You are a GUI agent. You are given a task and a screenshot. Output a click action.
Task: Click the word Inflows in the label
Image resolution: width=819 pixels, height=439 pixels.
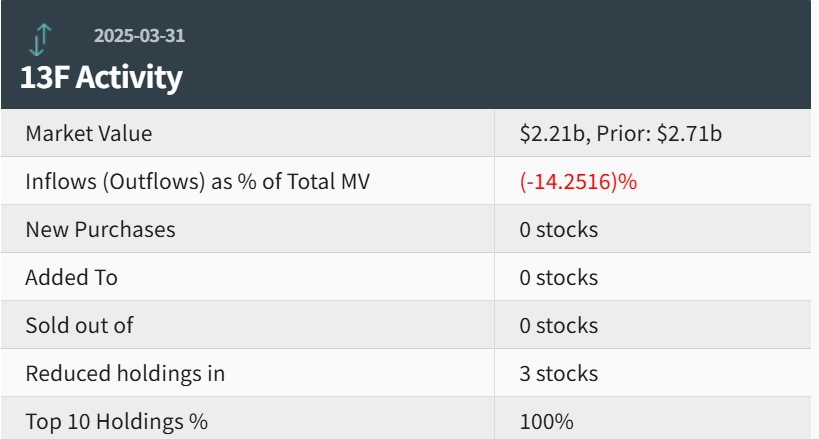(58, 182)
